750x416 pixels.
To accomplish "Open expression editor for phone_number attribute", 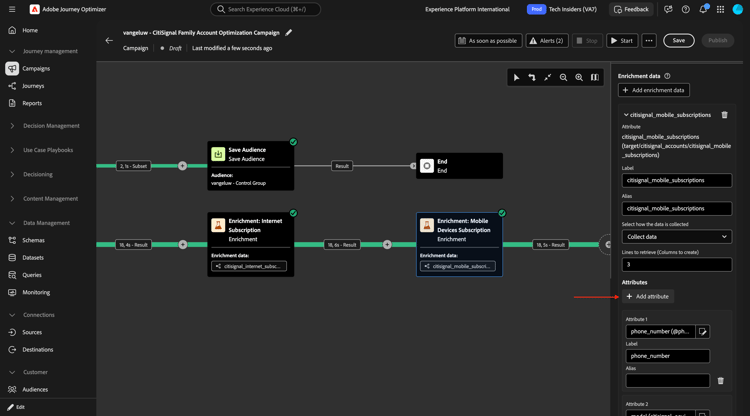I will click(702, 331).
